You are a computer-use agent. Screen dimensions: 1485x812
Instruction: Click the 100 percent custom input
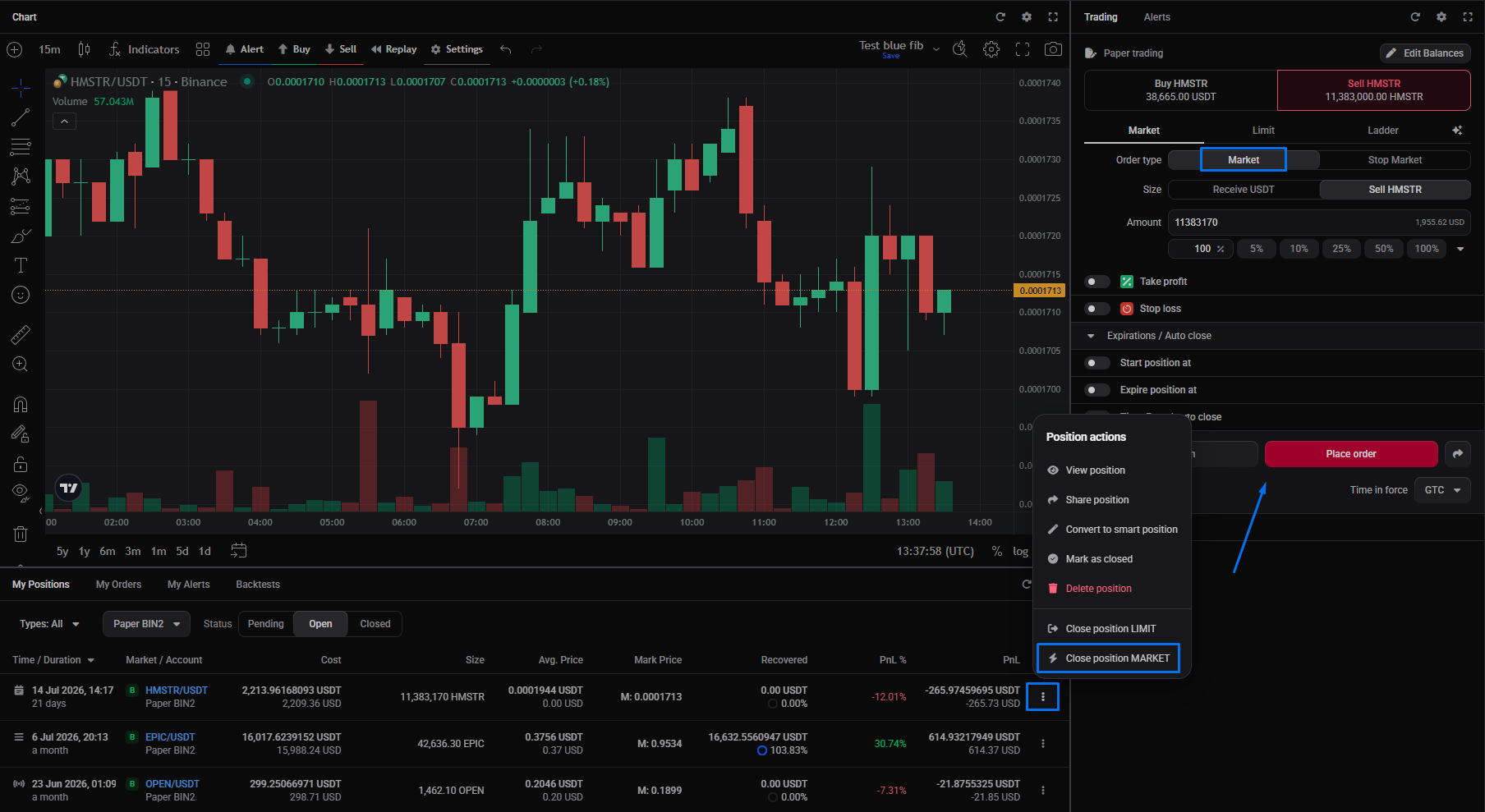tap(1202, 249)
